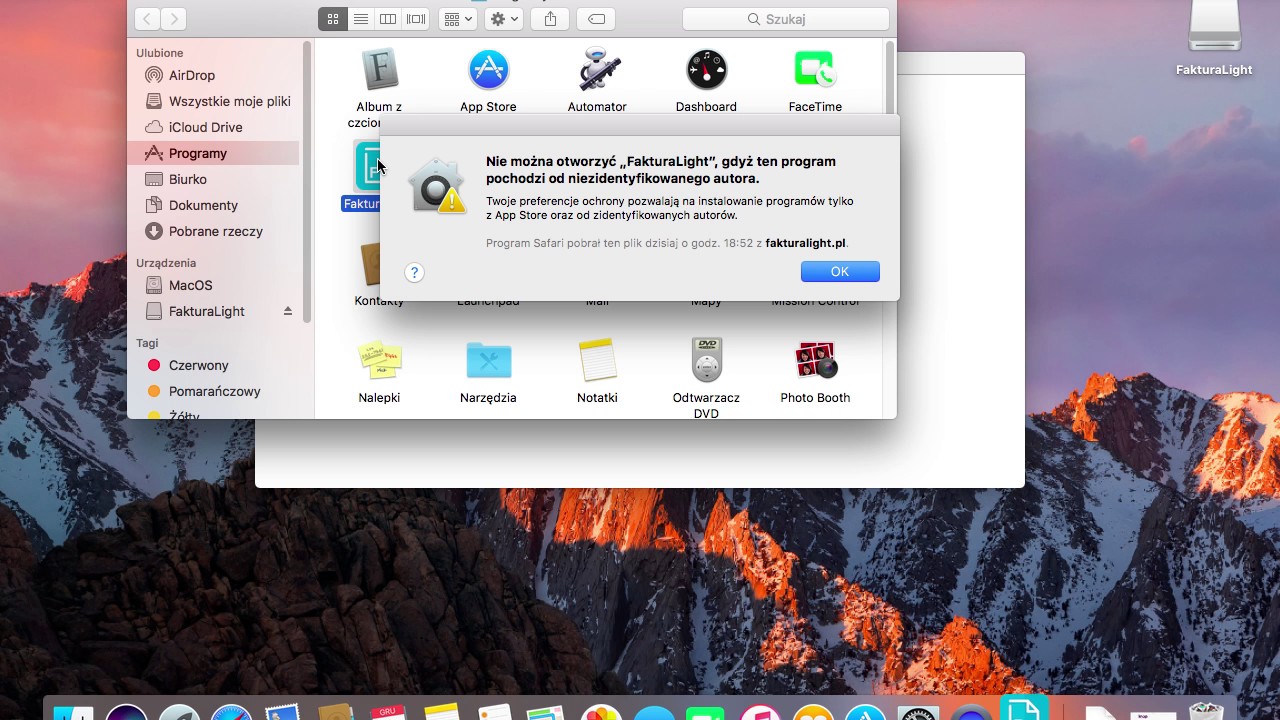Select the MacOS device in sidebar
Screen dimensions: 1280x720
(x=179, y=285)
